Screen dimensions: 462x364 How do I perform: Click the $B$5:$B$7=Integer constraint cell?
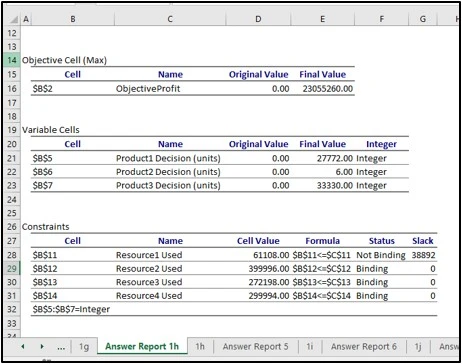click(x=71, y=309)
